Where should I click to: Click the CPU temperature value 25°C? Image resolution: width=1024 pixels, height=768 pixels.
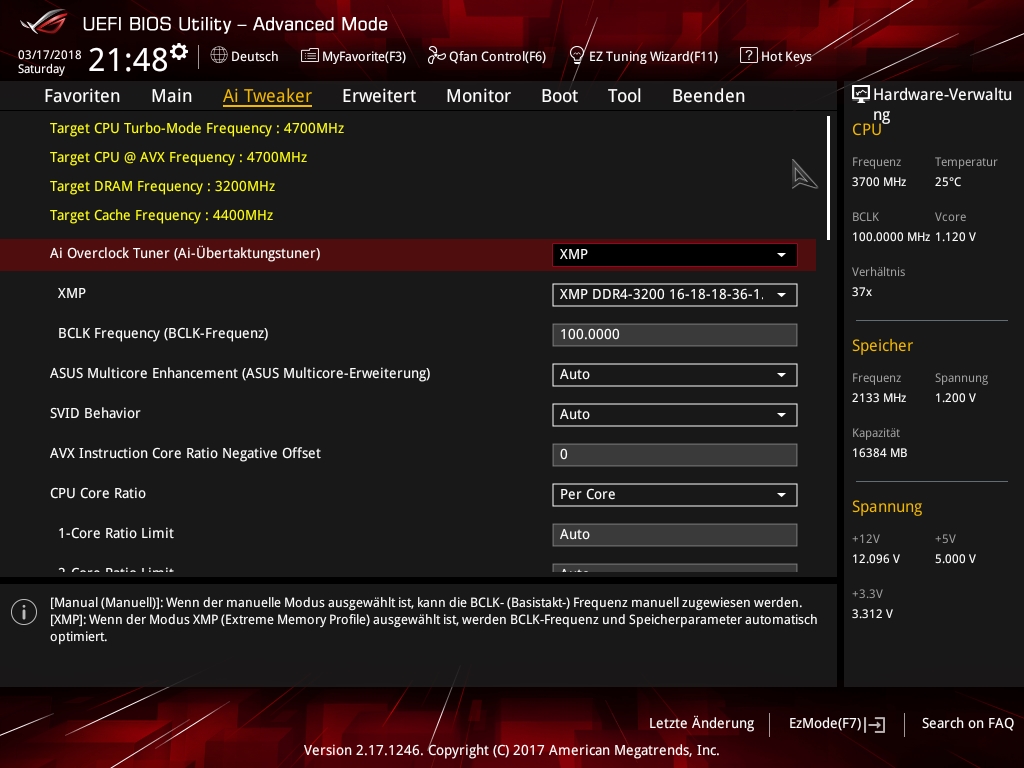(x=948, y=182)
